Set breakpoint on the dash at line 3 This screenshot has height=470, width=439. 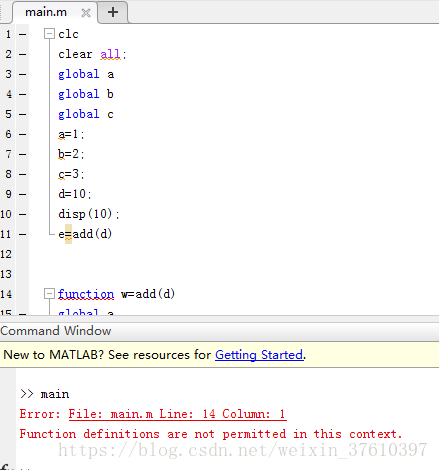pos(22,74)
